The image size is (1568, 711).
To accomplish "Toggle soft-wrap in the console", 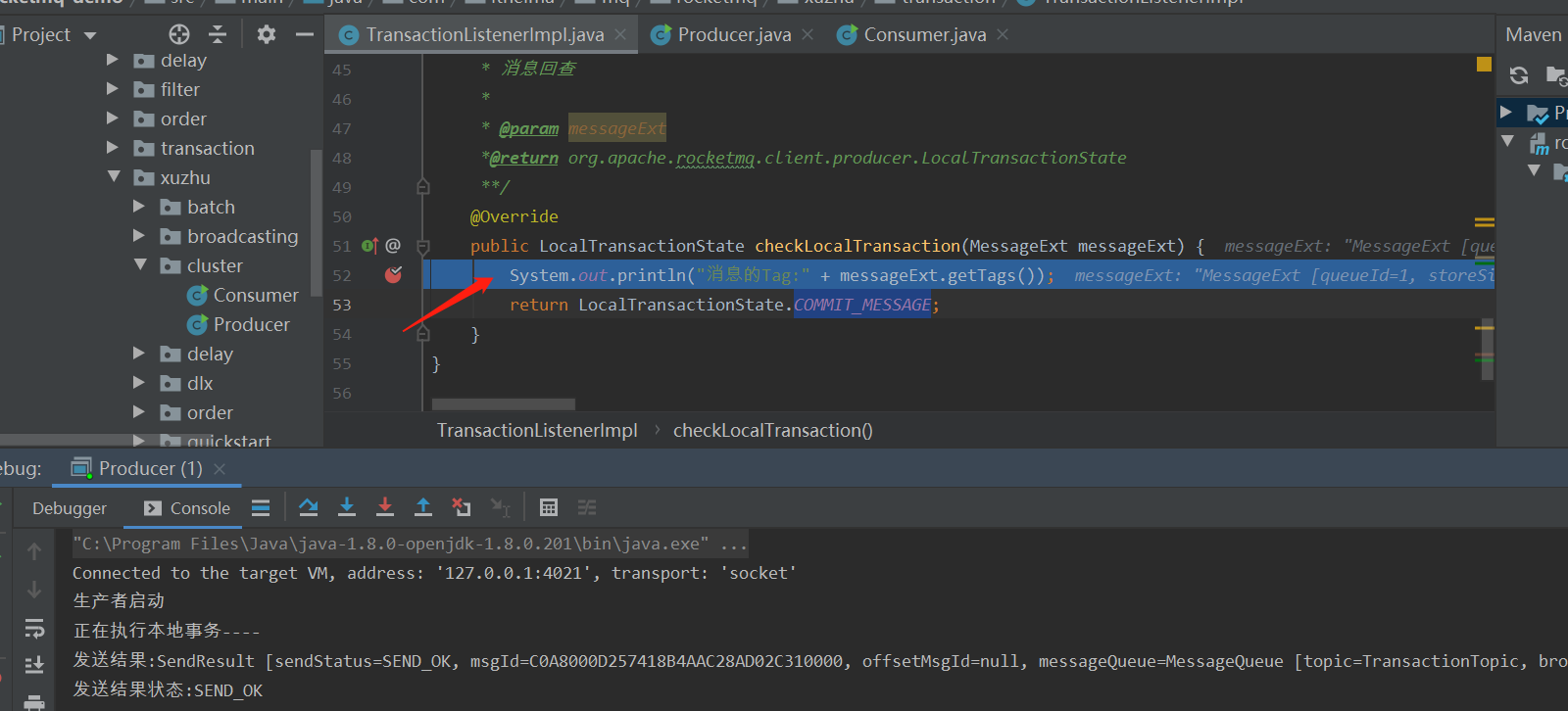I will [34, 628].
